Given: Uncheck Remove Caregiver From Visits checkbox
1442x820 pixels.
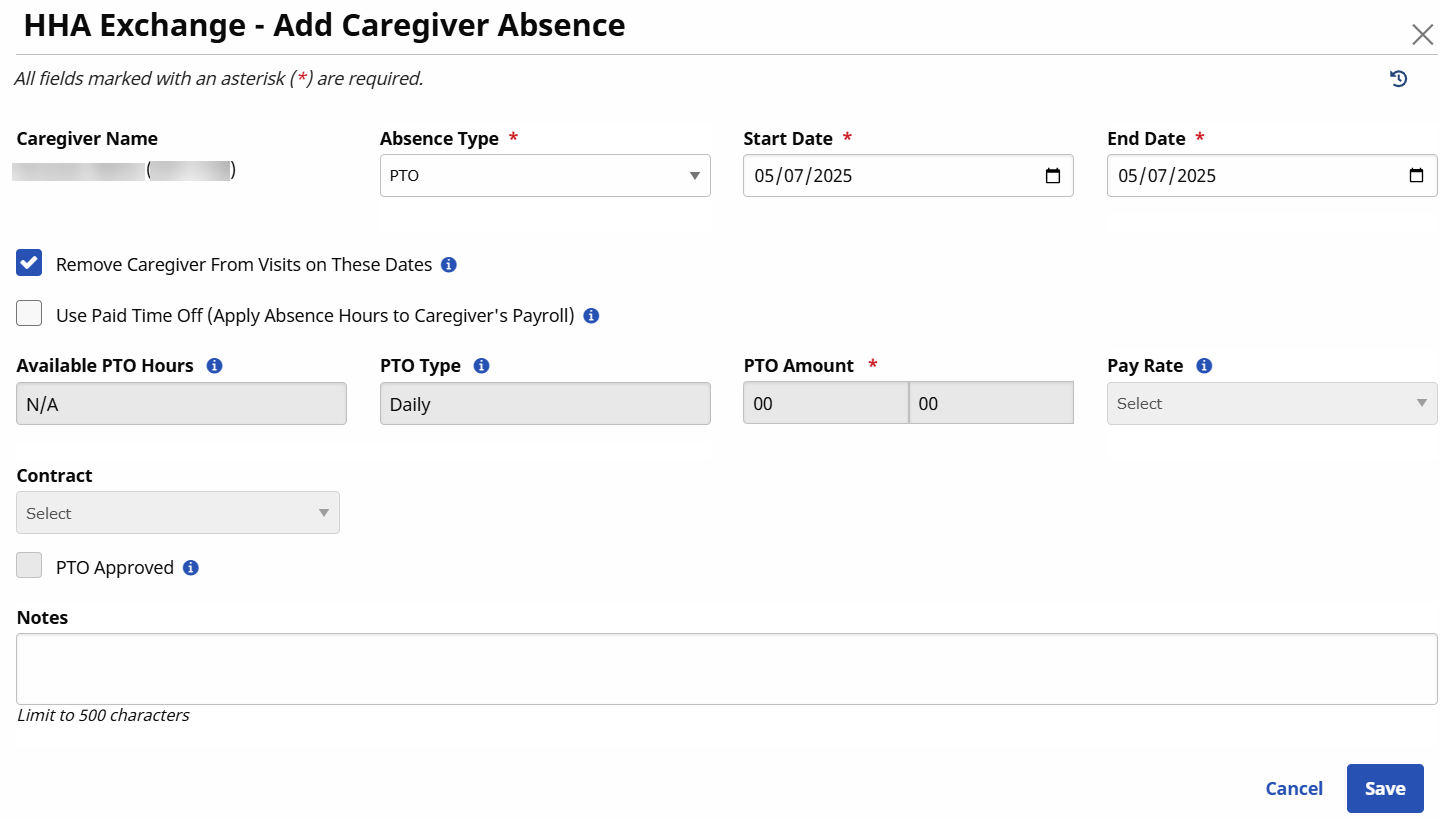Looking at the screenshot, I should tap(30, 264).
